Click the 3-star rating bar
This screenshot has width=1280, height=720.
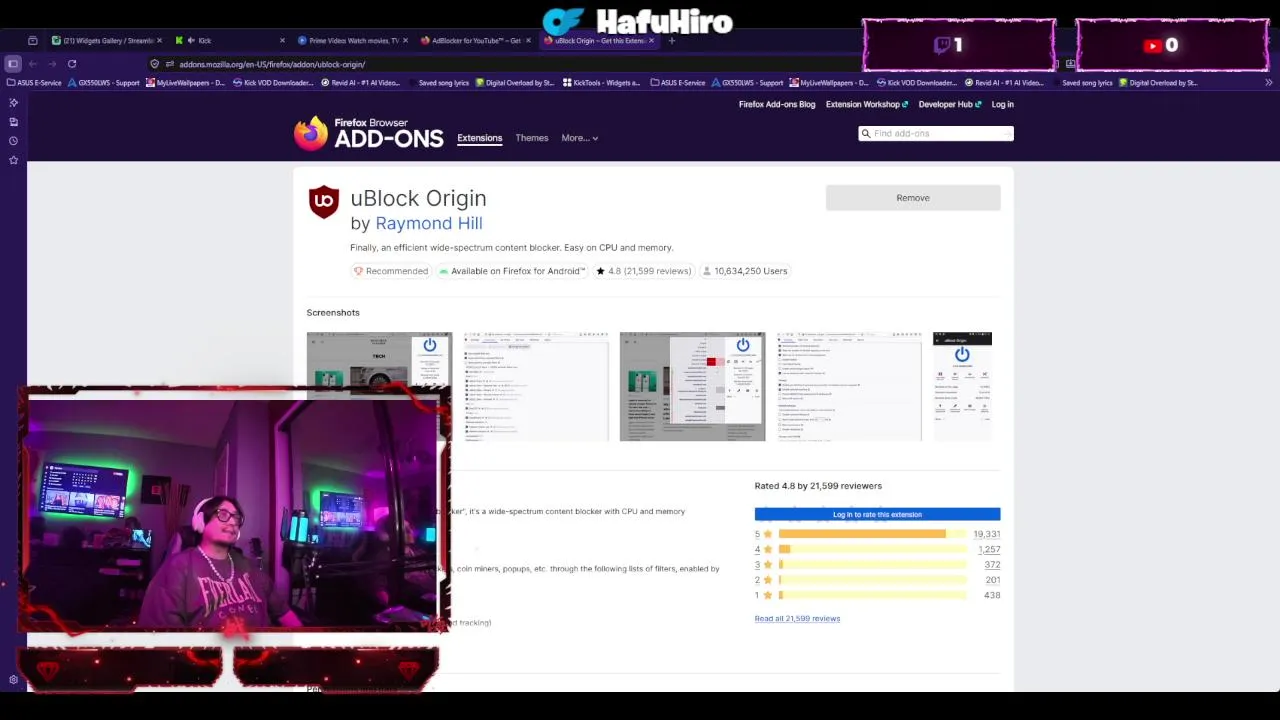(x=872, y=565)
